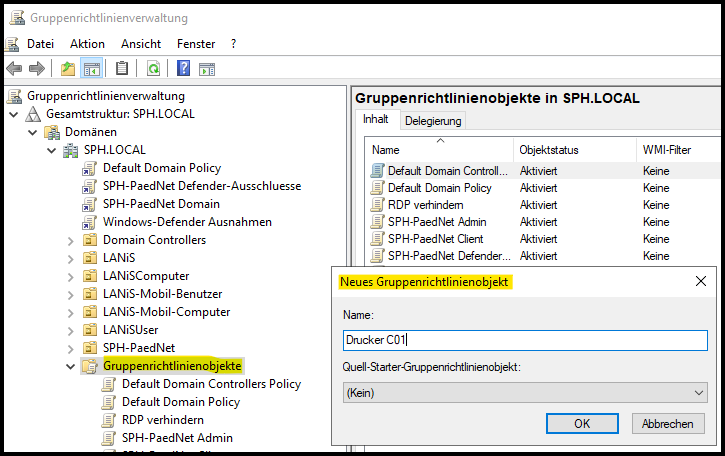Go forward with the right arrow toolbar icon
The width and height of the screenshot is (725, 456).
(x=37, y=69)
